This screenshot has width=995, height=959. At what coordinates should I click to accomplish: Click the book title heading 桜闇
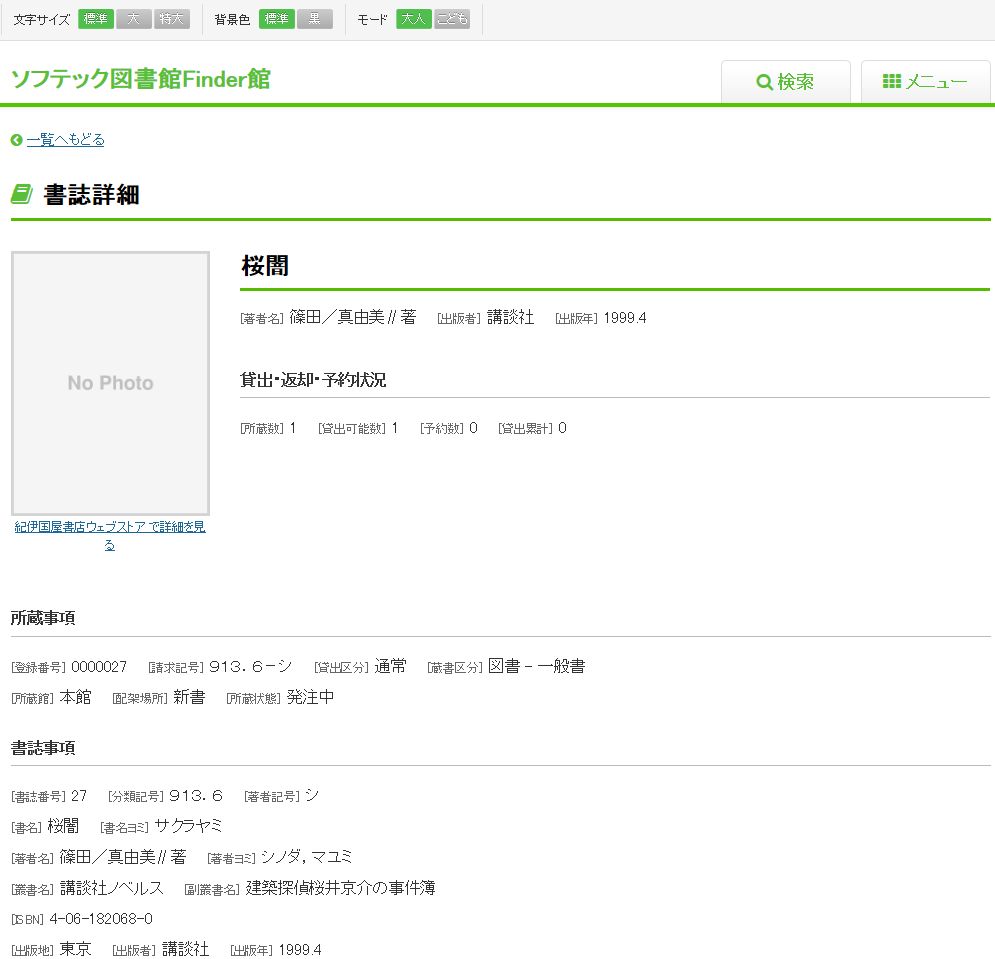[265, 266]
